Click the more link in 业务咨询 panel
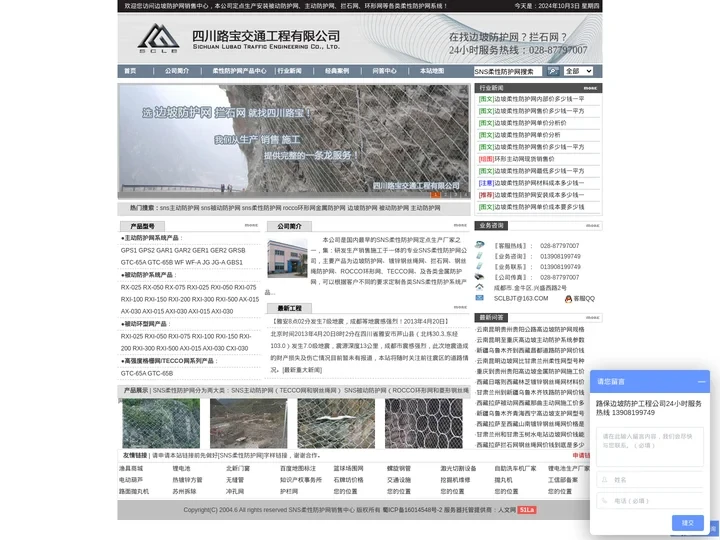The height and width of the screenshot is (540, 720). (592, 226)
